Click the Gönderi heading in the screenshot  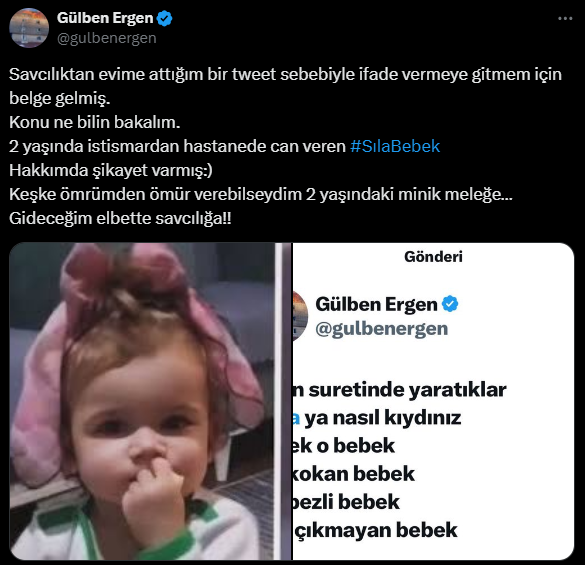pos(433,257)
